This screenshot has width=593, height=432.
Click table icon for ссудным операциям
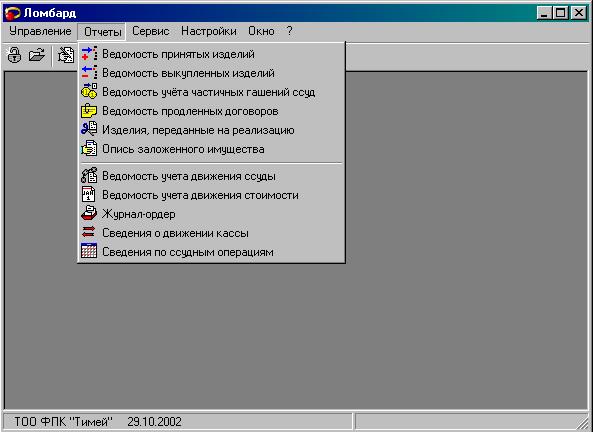pyautogui.click(x=89, y=252)
